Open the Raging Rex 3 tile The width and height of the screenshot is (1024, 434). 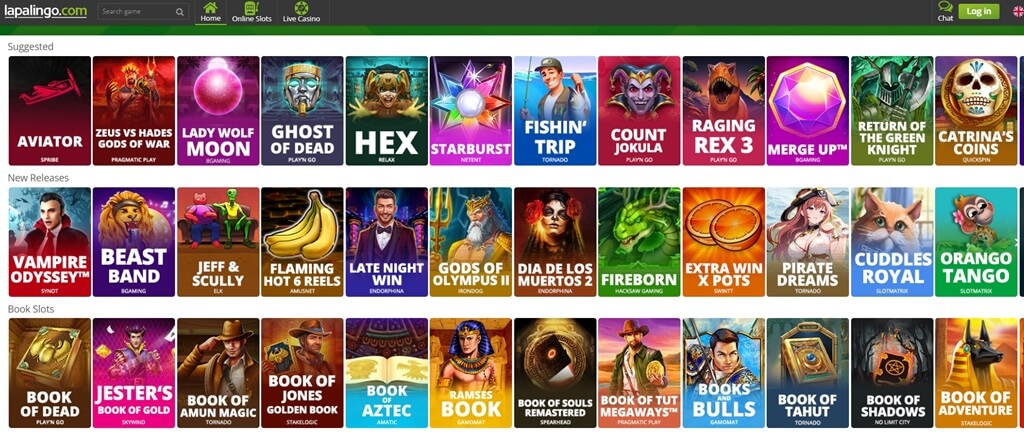tap(724, 110)
